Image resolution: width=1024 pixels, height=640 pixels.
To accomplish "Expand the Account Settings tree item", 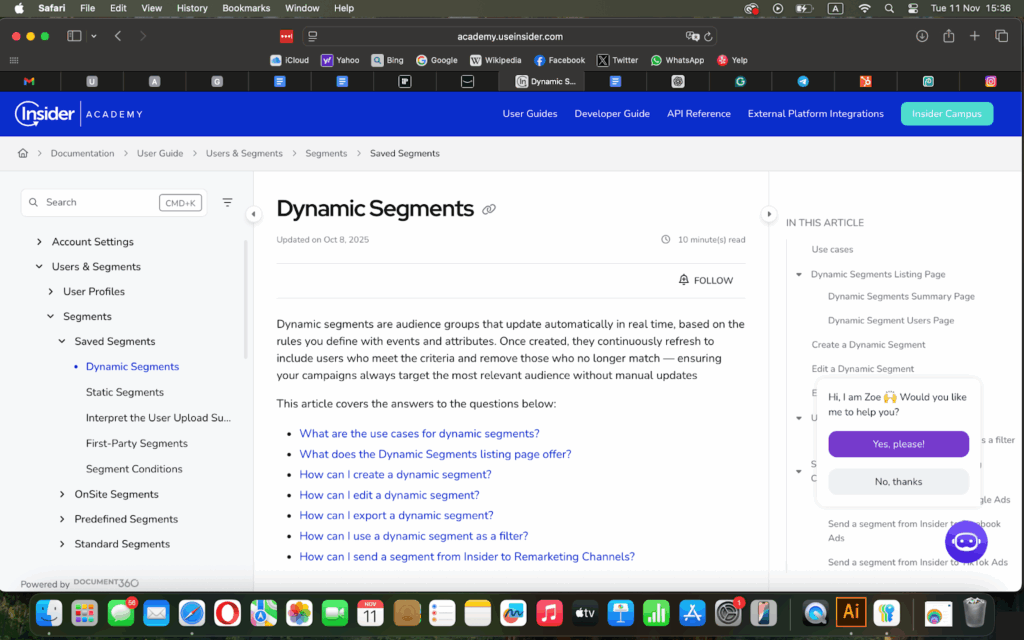I will point(39,242).
